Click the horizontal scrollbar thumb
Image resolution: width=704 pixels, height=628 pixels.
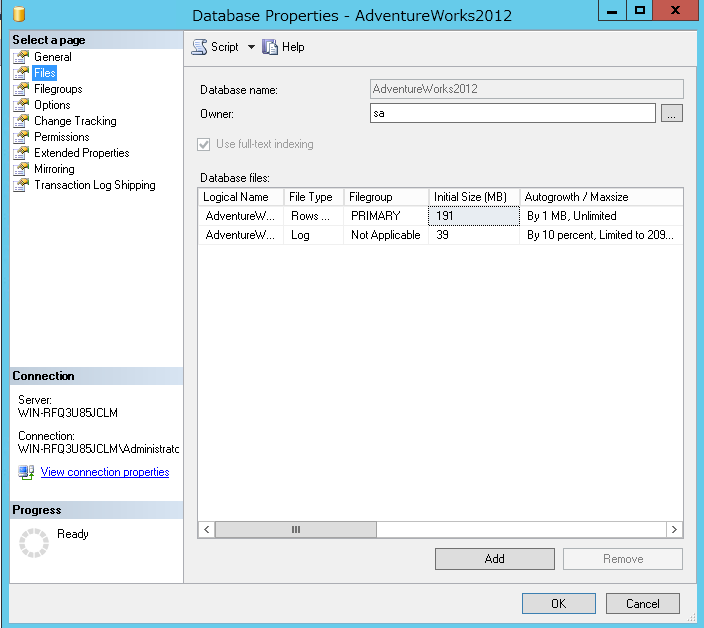click(x=295, y=530)
